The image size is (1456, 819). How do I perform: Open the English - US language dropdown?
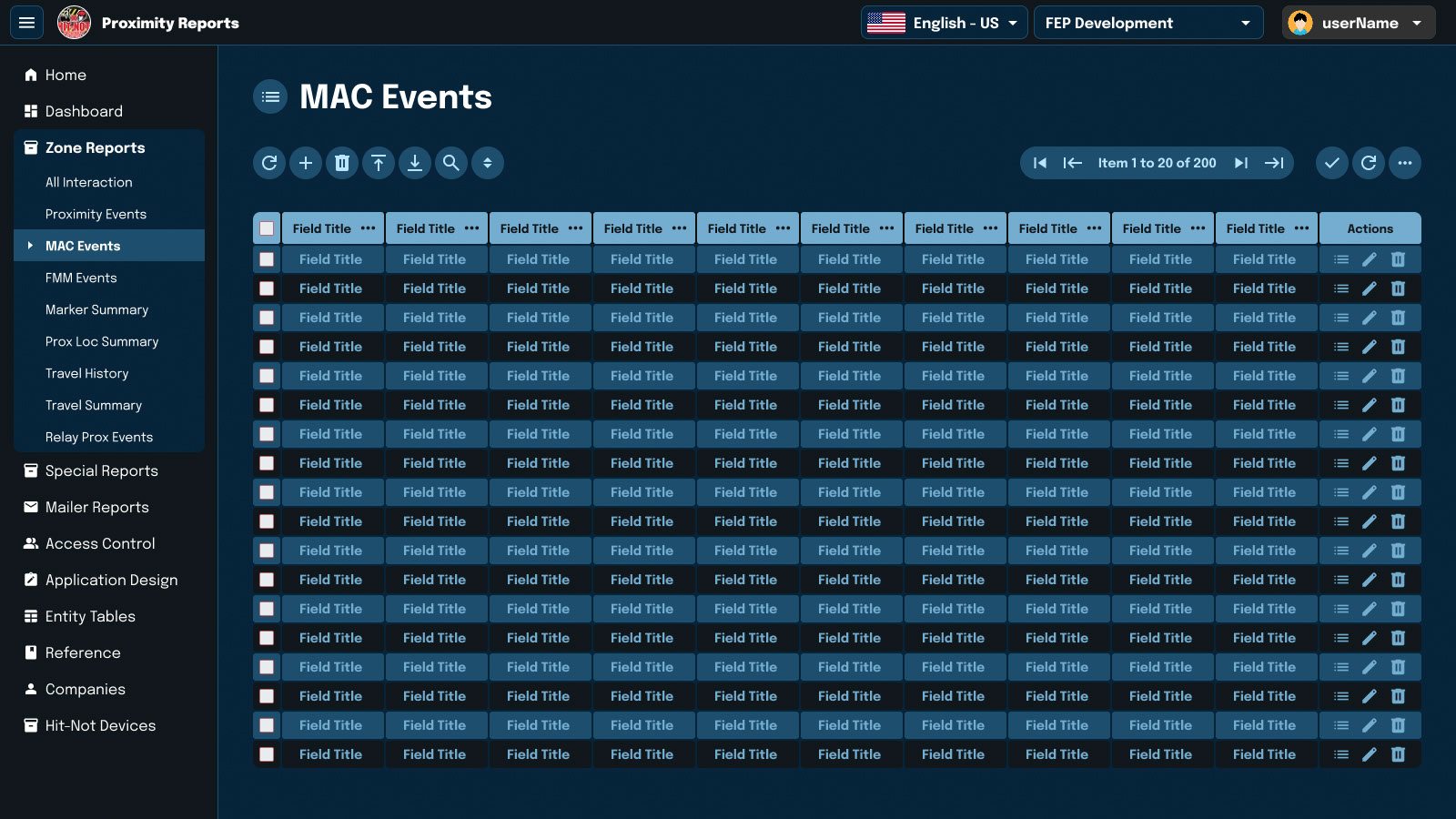point(944,23)
